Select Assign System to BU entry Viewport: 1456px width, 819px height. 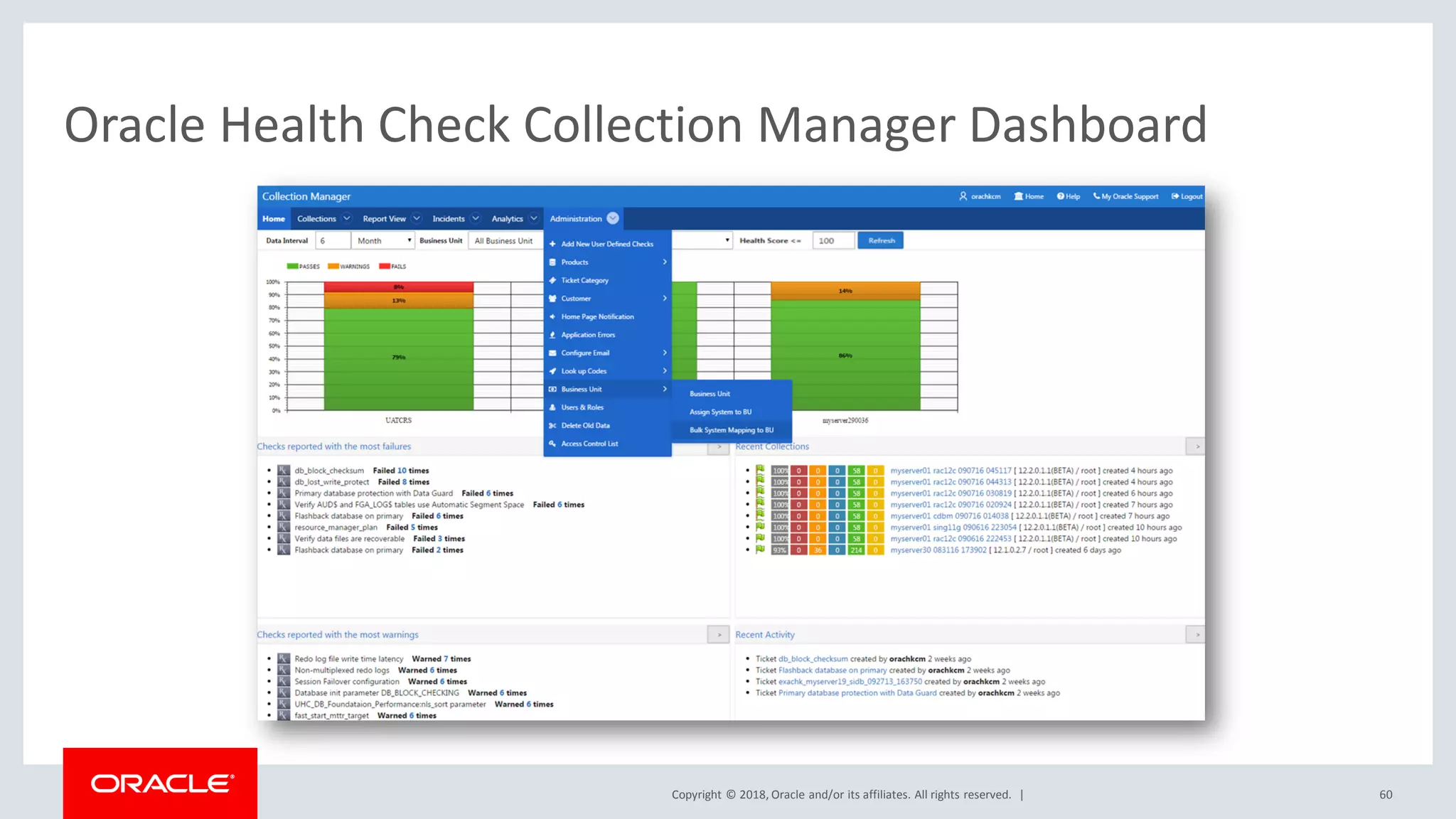pyautogui.click(x=732, y=412)
